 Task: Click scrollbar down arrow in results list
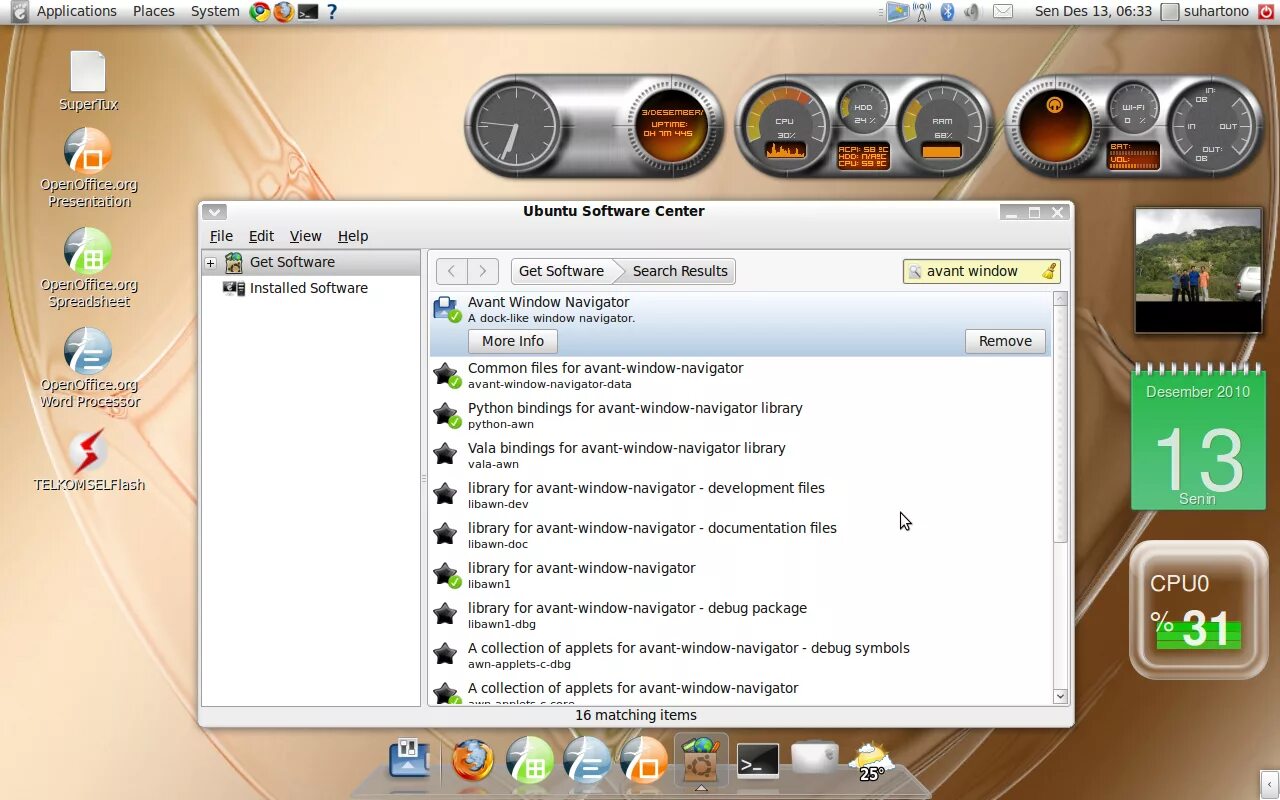(x=1060, y=696)
